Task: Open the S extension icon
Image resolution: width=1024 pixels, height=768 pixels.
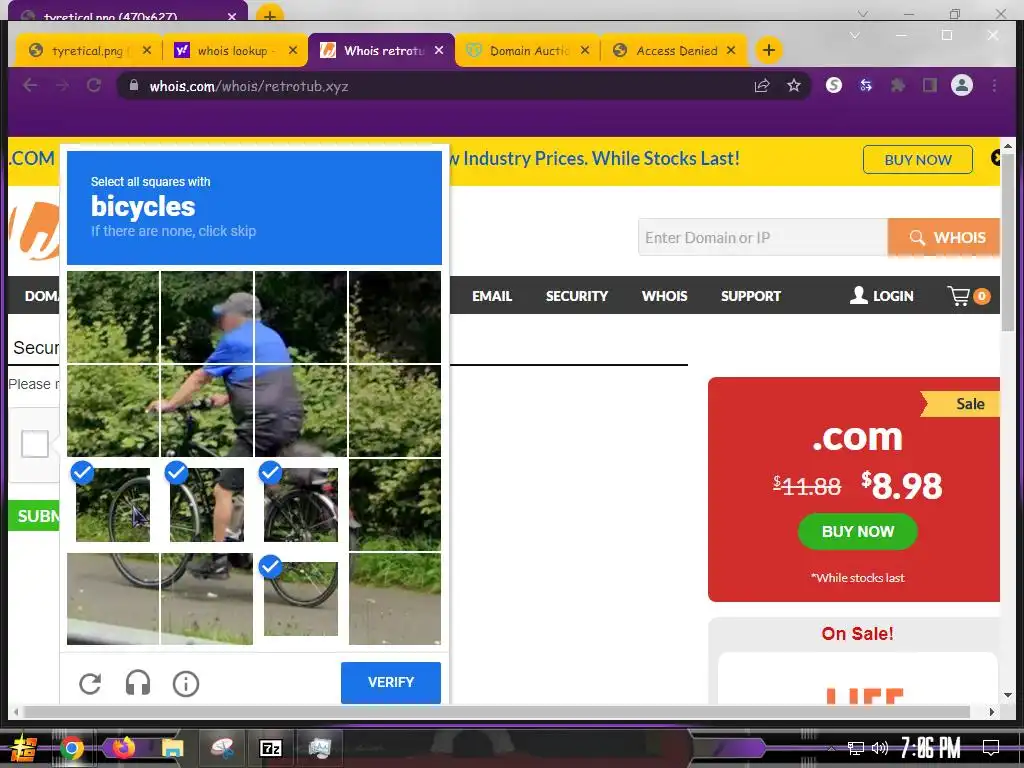Action: 834,86
